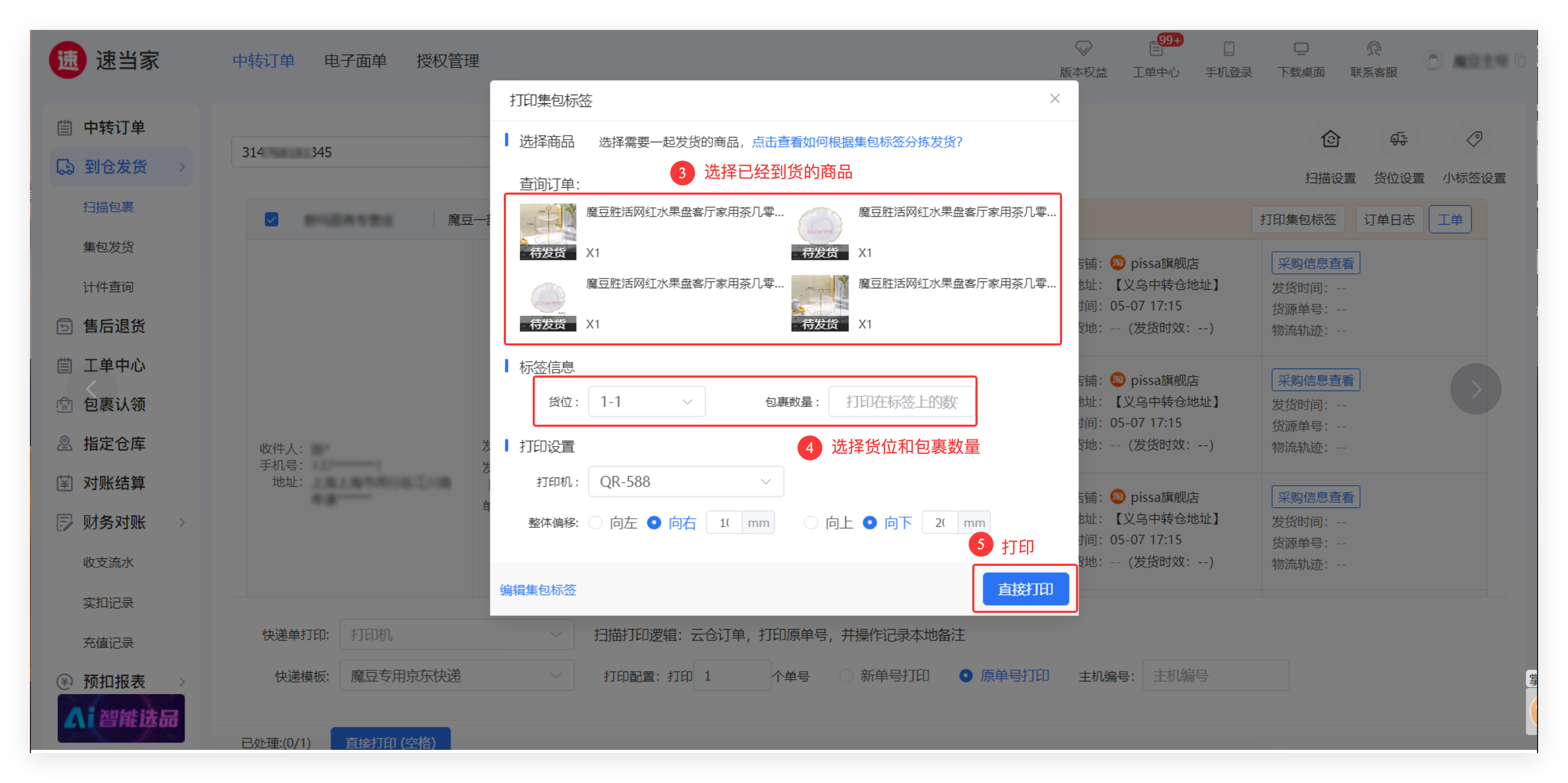
Task: Click the 包裹数量 input field
Action: tap(901, 402)
